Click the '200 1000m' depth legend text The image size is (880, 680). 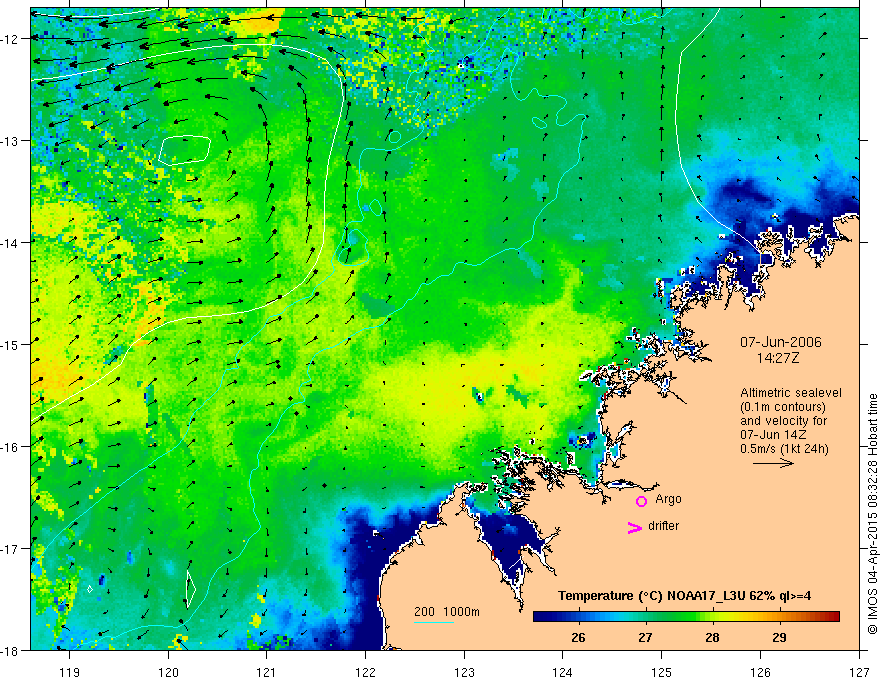tap(447, 612)
